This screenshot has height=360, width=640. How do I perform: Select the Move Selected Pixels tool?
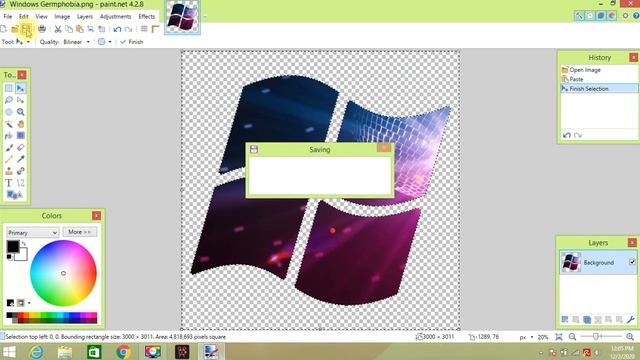coord(20,88)
